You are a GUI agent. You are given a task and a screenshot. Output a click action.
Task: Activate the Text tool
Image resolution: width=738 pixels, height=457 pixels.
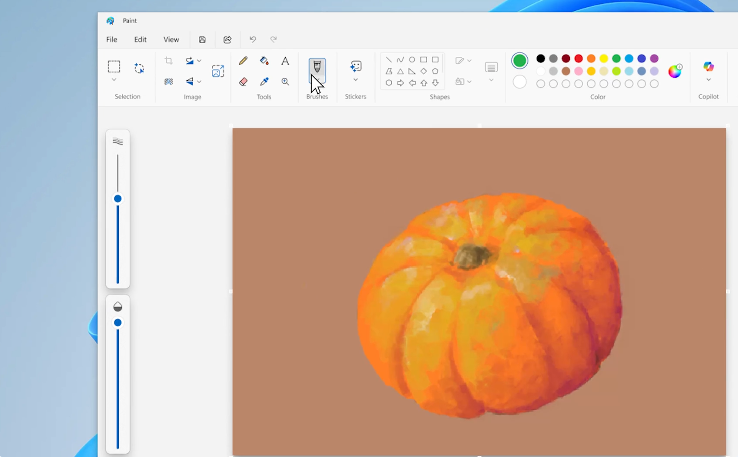285,61
